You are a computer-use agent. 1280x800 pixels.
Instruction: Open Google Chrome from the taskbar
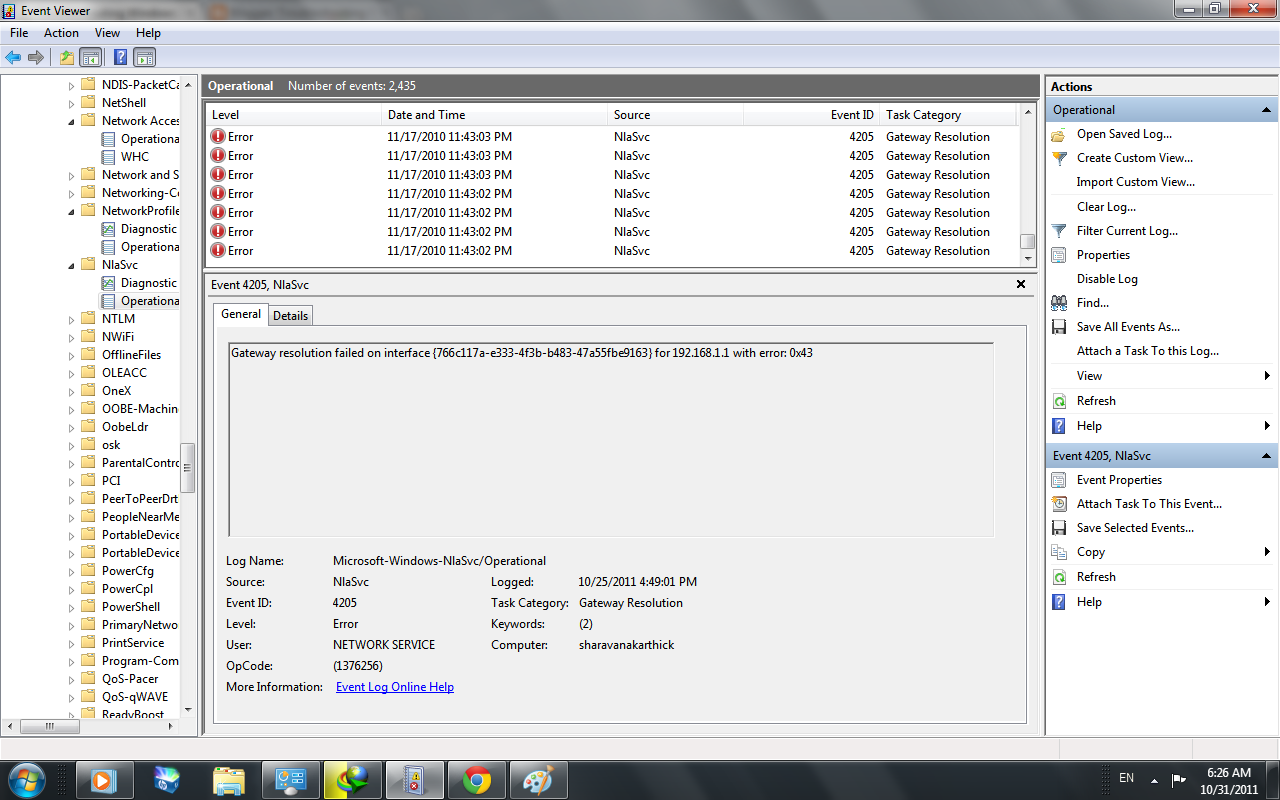point(476,779)
